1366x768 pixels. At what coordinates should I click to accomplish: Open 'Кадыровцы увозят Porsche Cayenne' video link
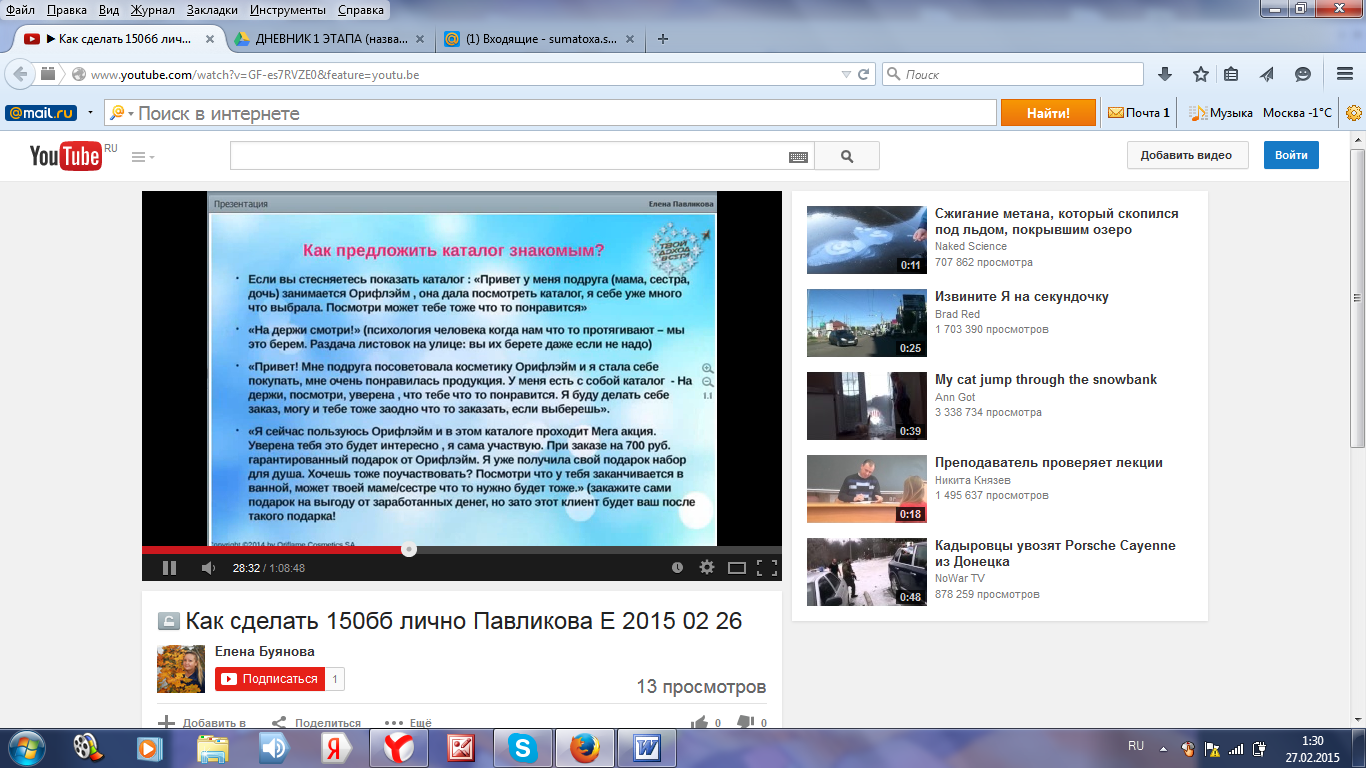(1055, 554)
